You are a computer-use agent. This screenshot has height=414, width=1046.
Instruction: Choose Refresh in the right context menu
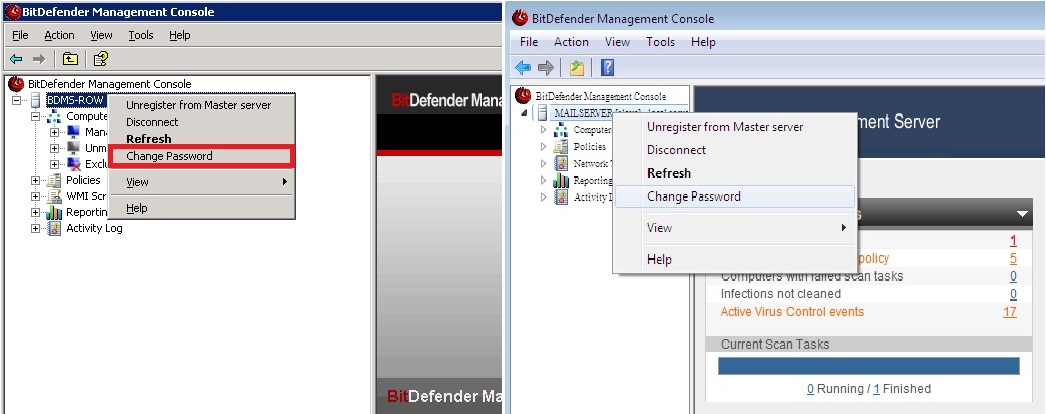tap(734, 173)
